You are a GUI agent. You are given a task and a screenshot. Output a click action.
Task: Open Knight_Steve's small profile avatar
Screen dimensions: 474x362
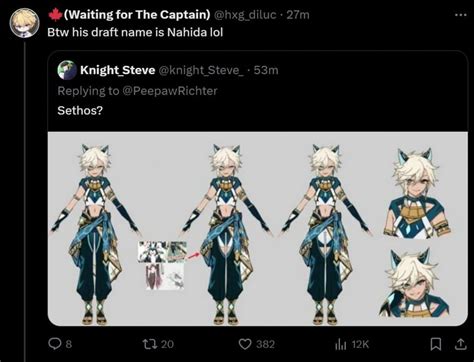click(67, 70)
